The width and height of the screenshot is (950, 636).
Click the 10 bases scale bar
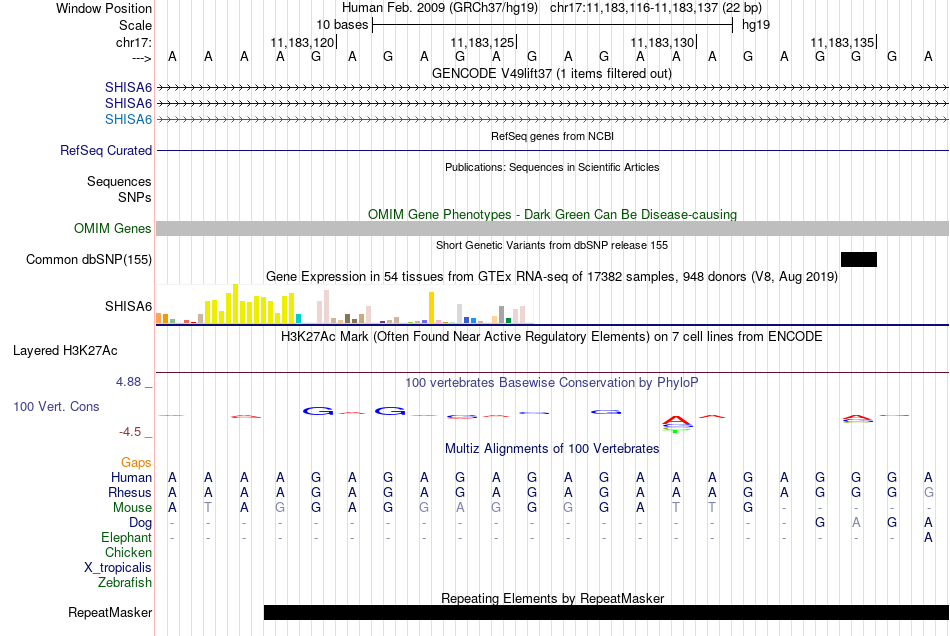553,25
